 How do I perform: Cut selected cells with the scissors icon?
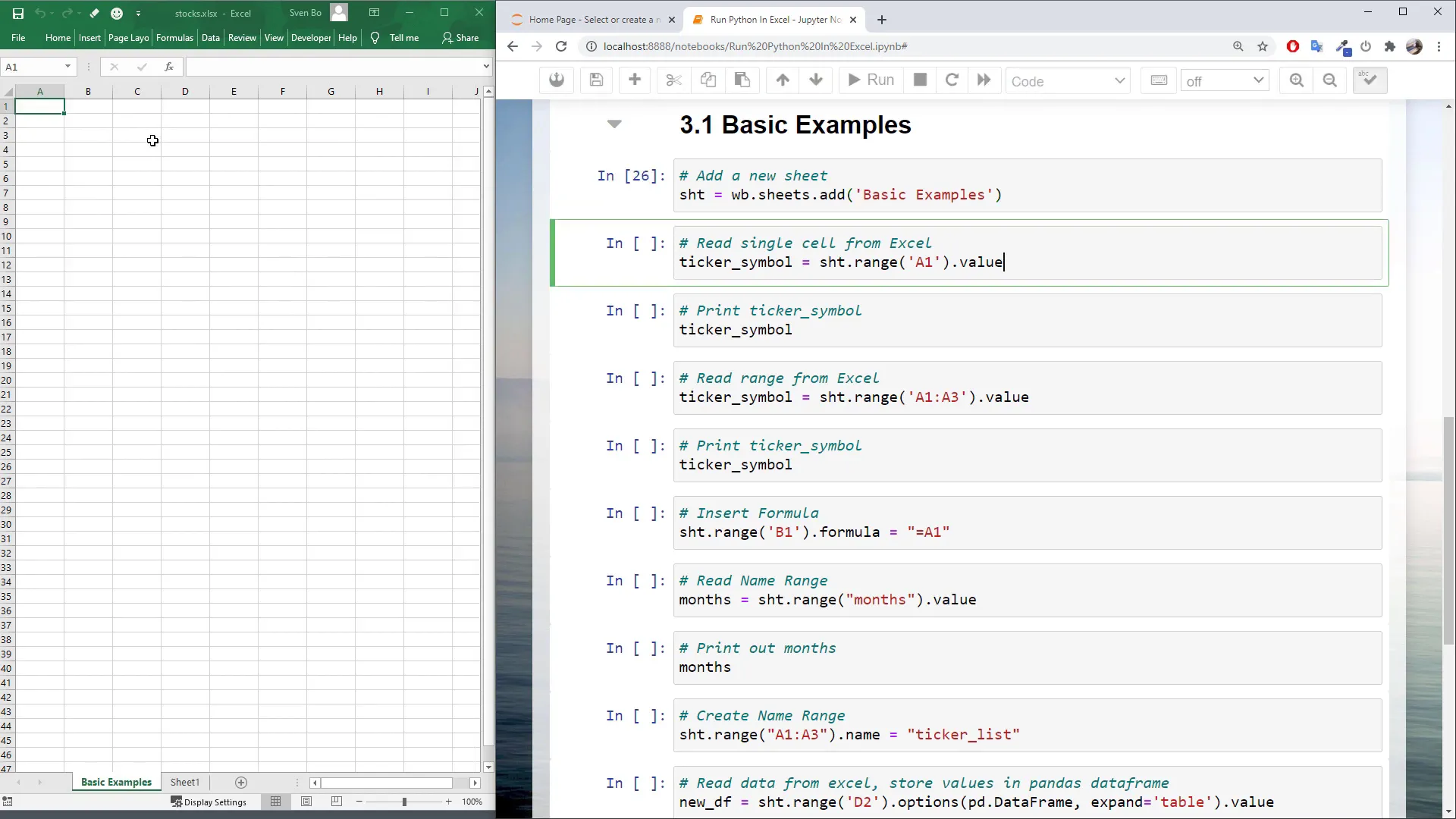tap(673, 80)
